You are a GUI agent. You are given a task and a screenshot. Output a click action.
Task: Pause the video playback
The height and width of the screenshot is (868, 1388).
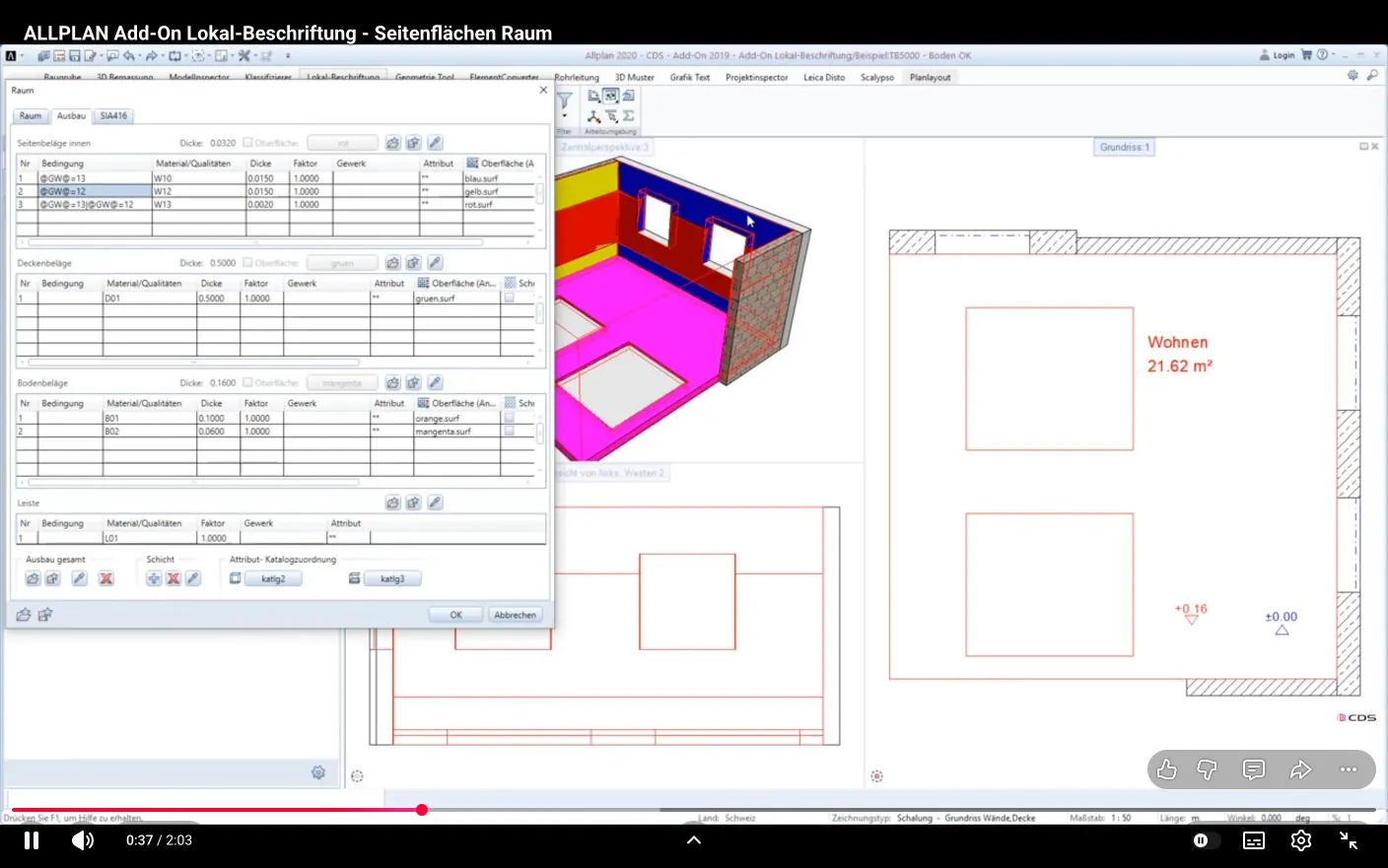32,840
